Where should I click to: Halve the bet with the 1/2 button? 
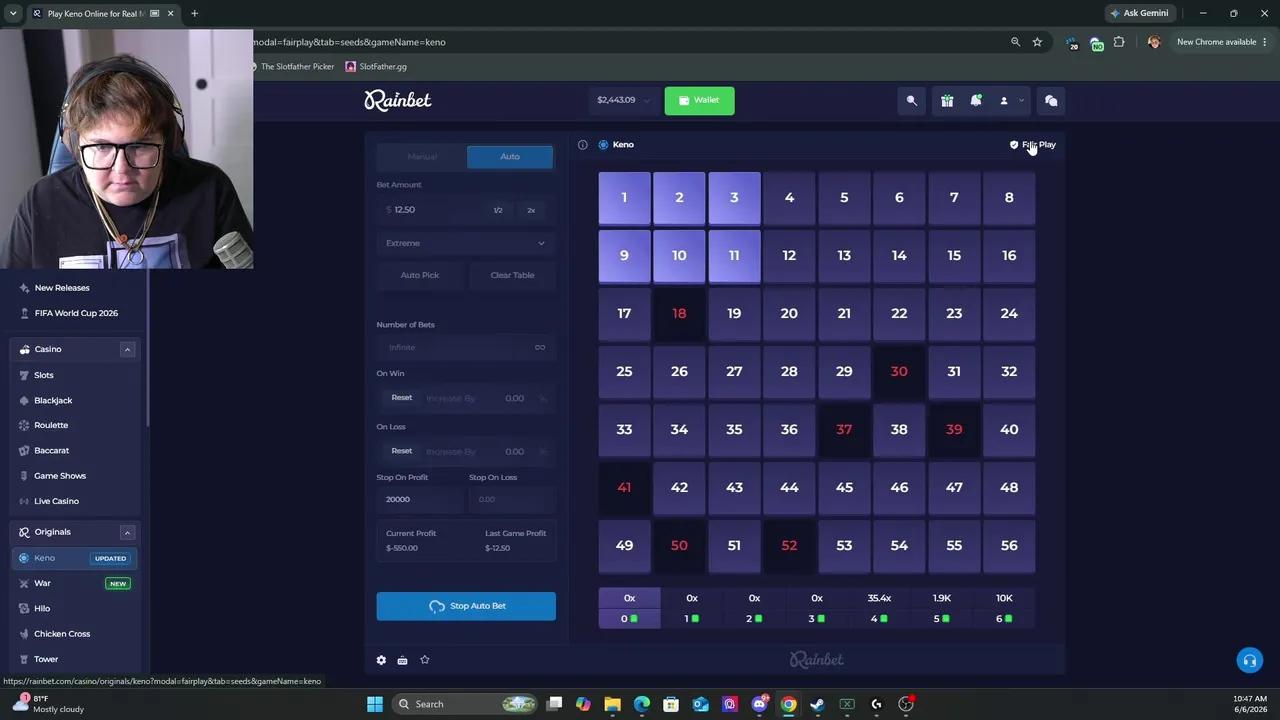pos(498,210)
